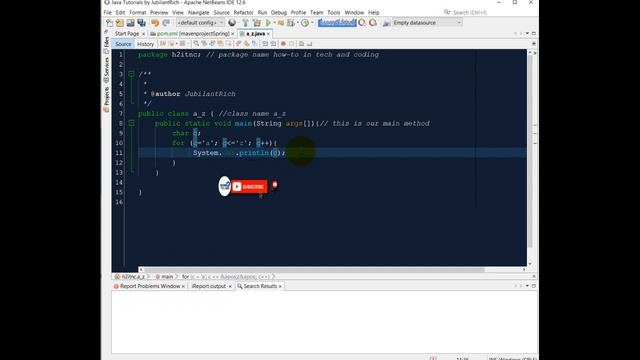Open the Team menu
Viewport: 640px width, 360px height.
coord(316,13)
